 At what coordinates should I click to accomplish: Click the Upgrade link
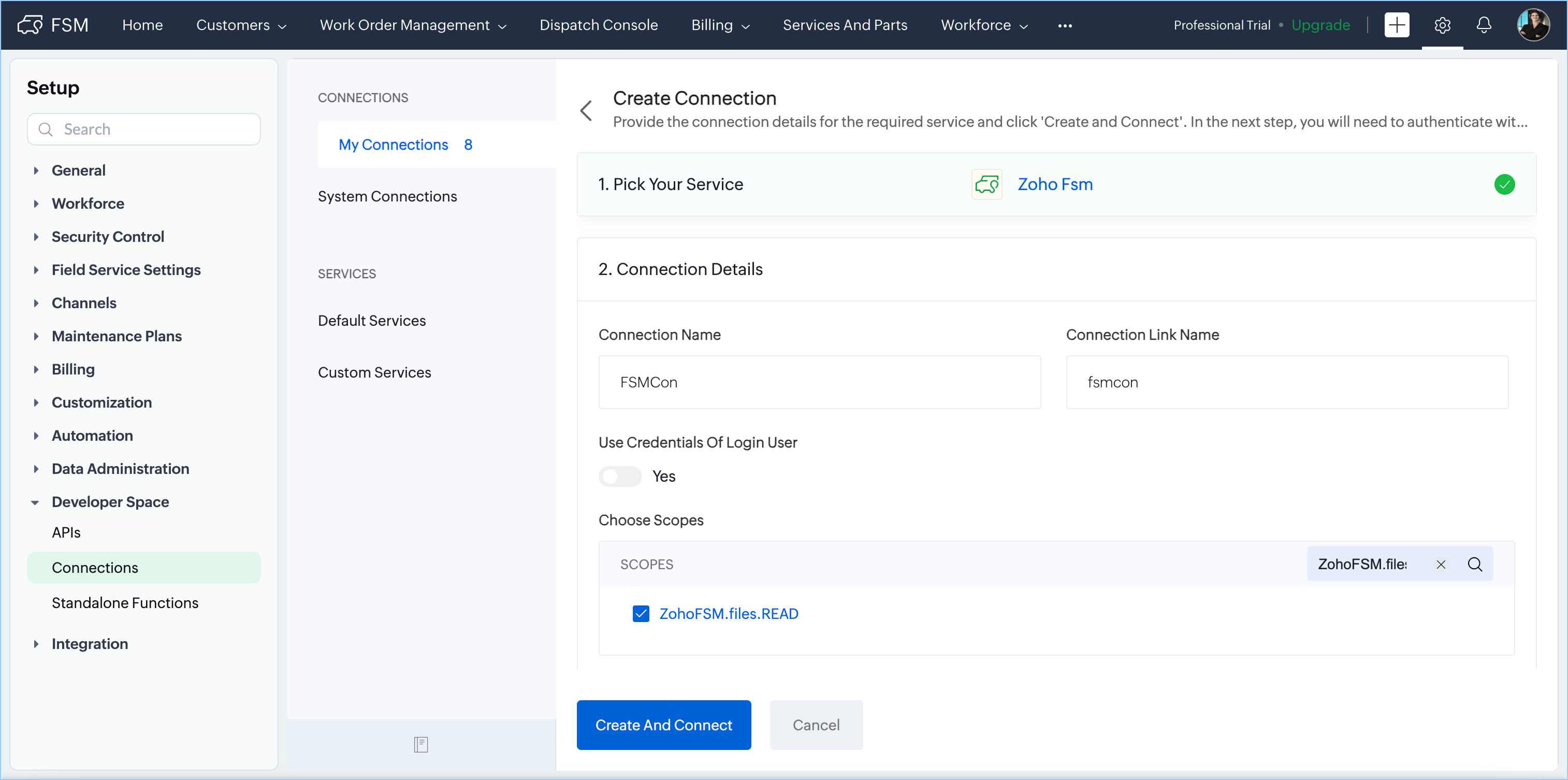pos(1320,25)
